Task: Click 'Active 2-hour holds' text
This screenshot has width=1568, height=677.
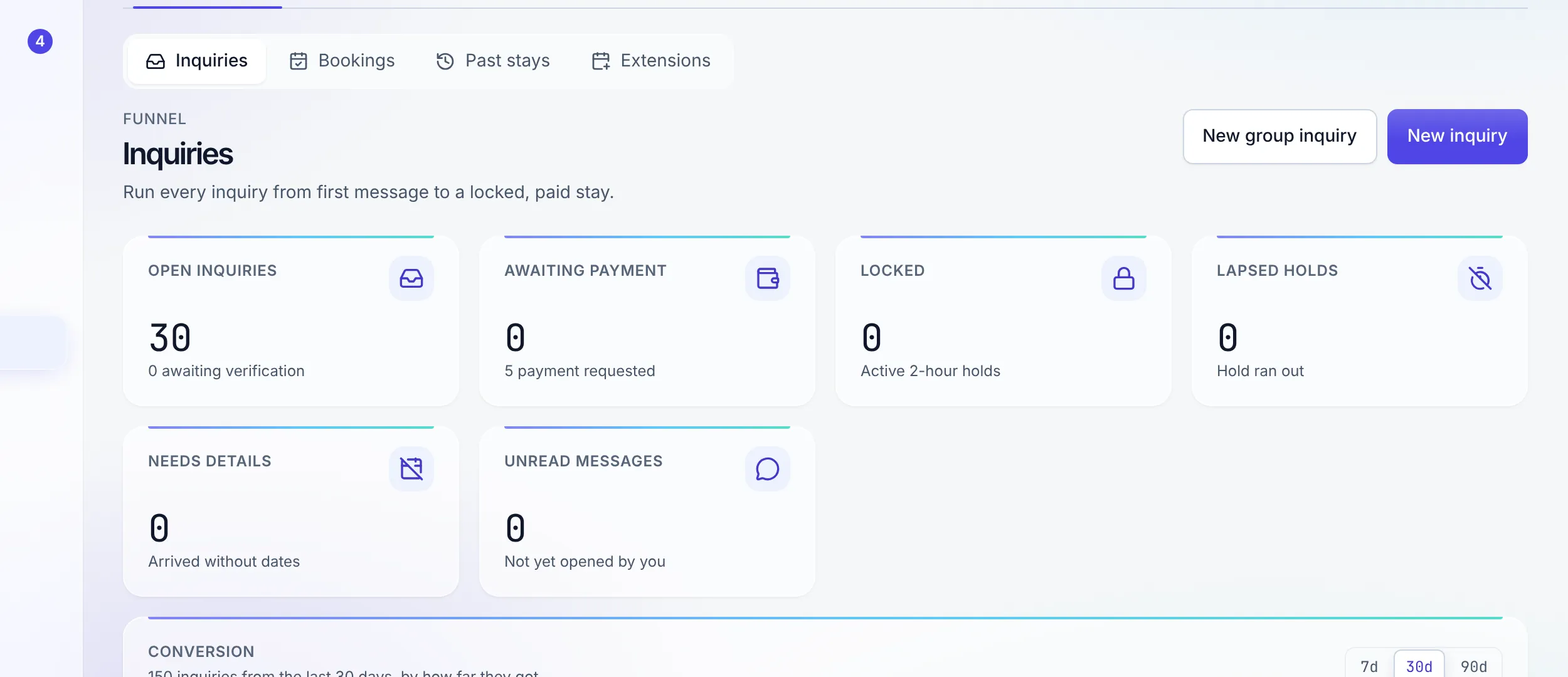Action: point(930,371)
